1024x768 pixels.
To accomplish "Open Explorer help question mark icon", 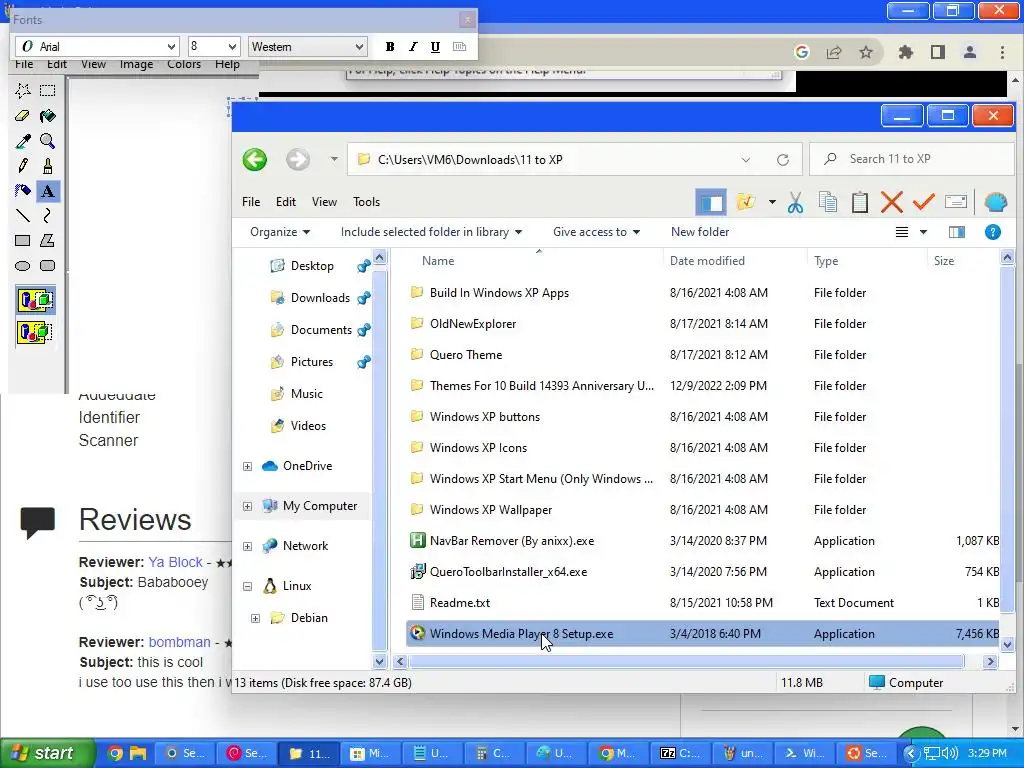I will pos(993,232).
